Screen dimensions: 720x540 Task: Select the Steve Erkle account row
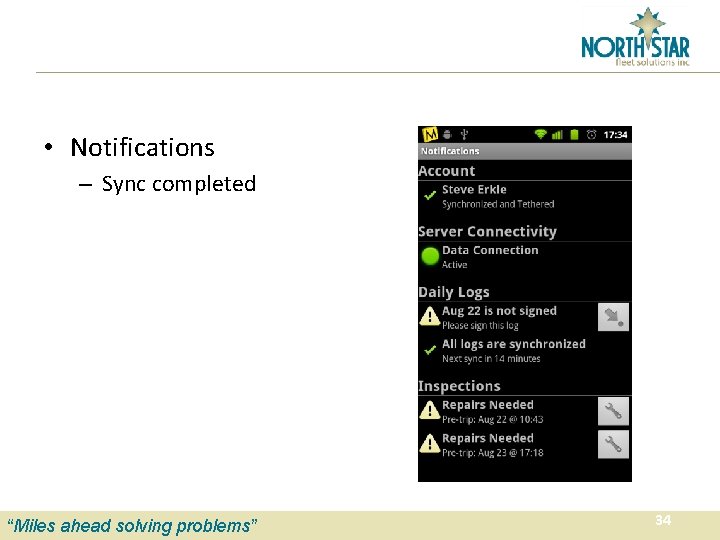click(x=525, y=197)
